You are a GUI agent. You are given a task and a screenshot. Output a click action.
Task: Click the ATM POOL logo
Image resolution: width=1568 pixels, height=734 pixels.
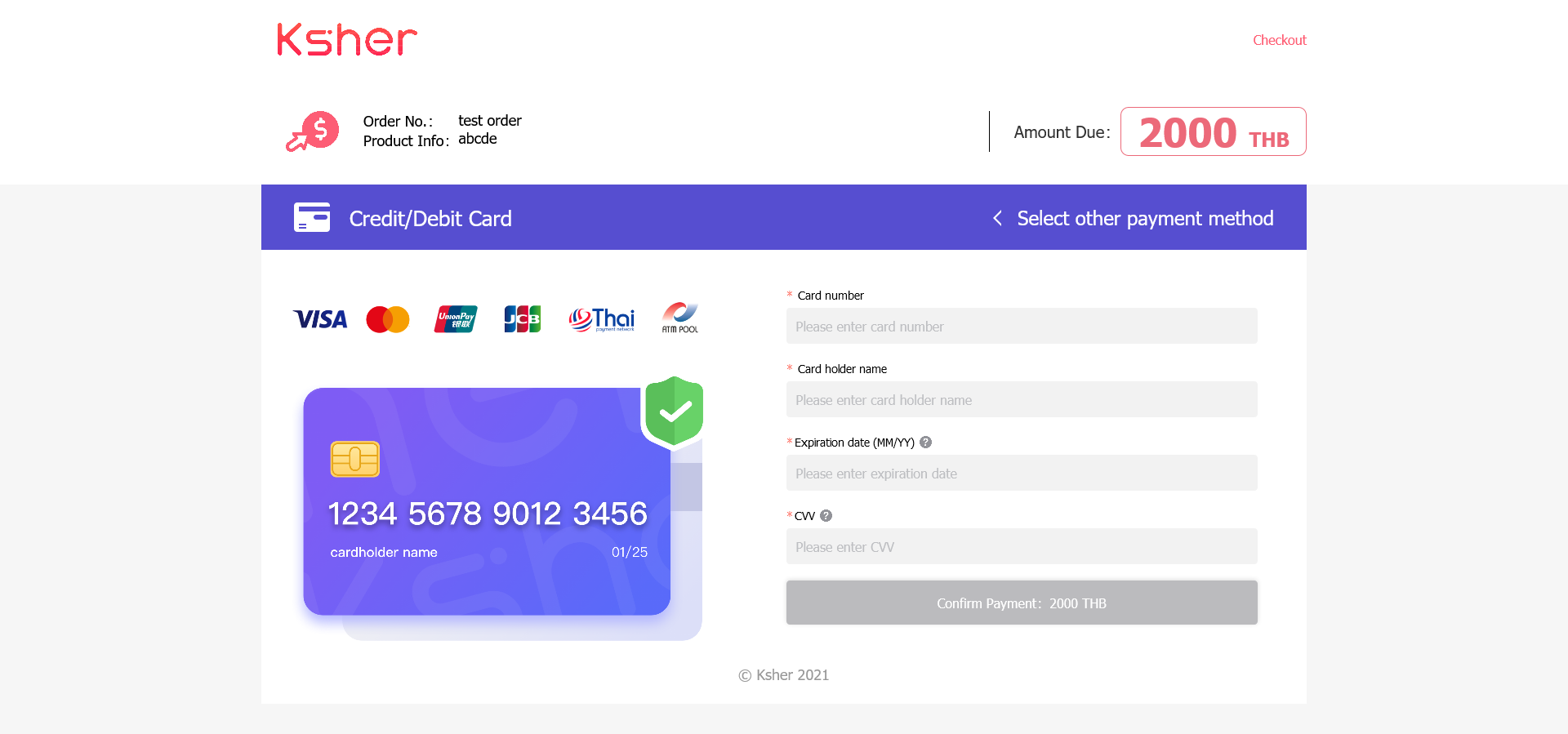pos(680,318)
